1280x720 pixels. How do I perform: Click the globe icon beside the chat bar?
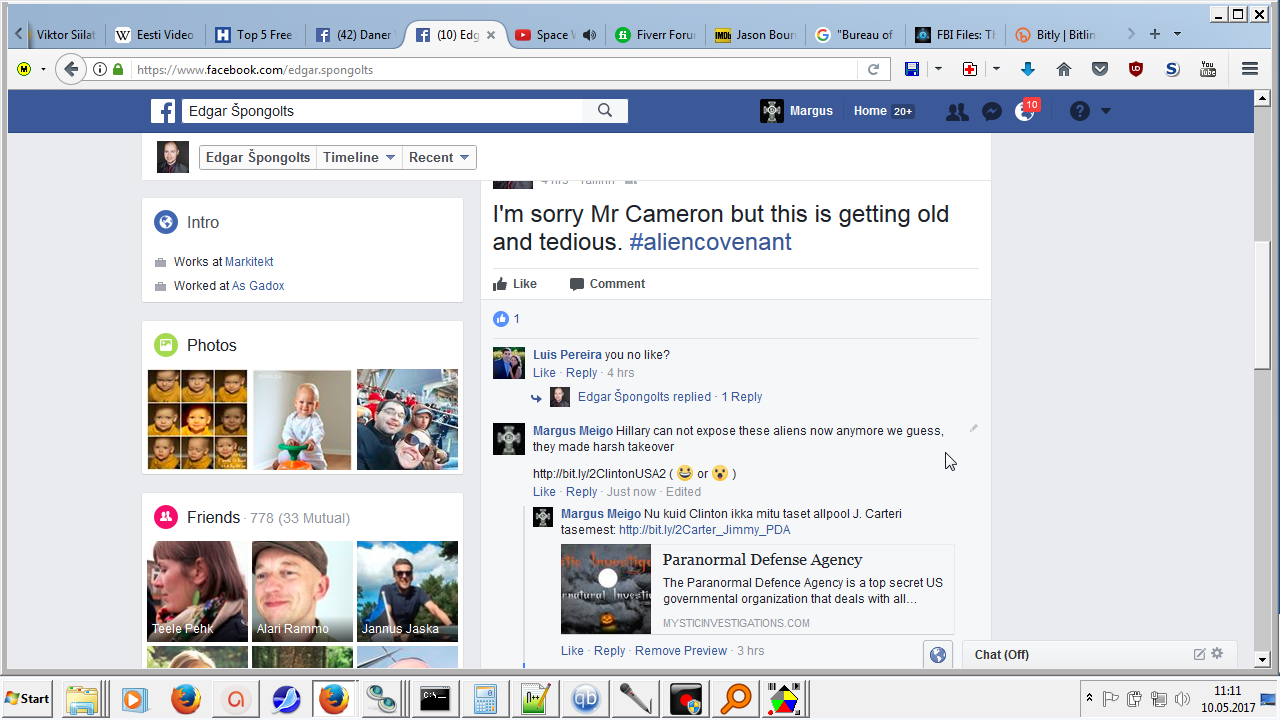[x=938, y=654]
